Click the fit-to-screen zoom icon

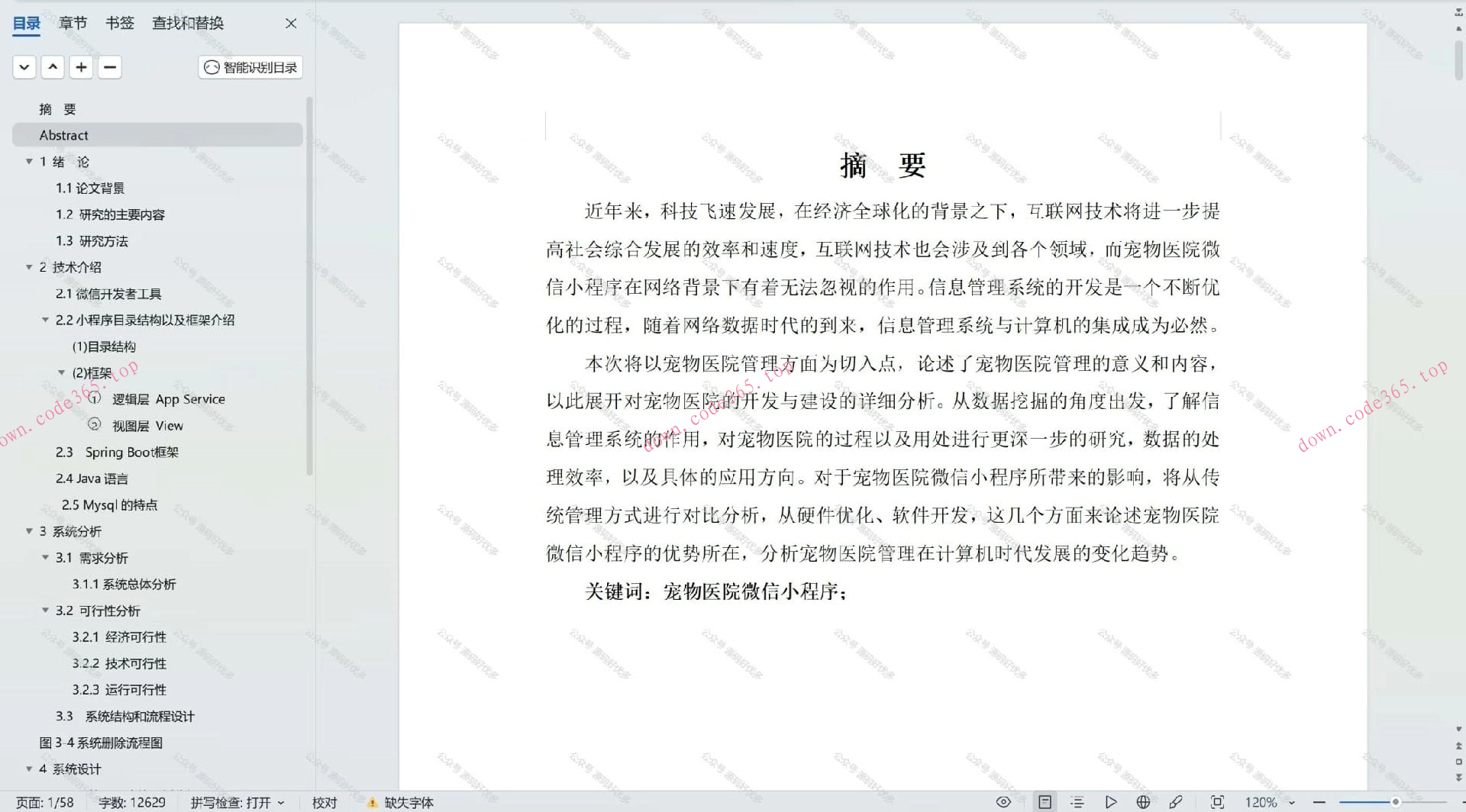point(1217,801)
